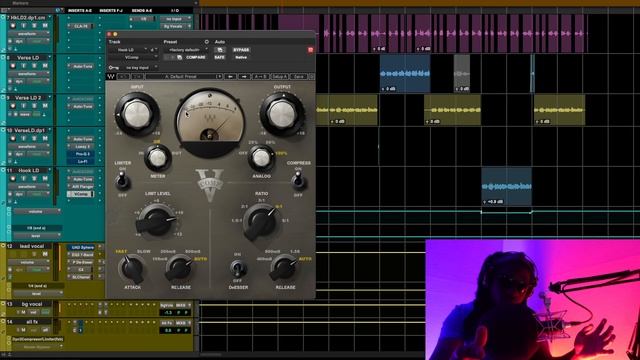Open the Waves A: Default Preset menu
Image resolution: width=640 pixels, height=360 pixels.
pos(184,76)
